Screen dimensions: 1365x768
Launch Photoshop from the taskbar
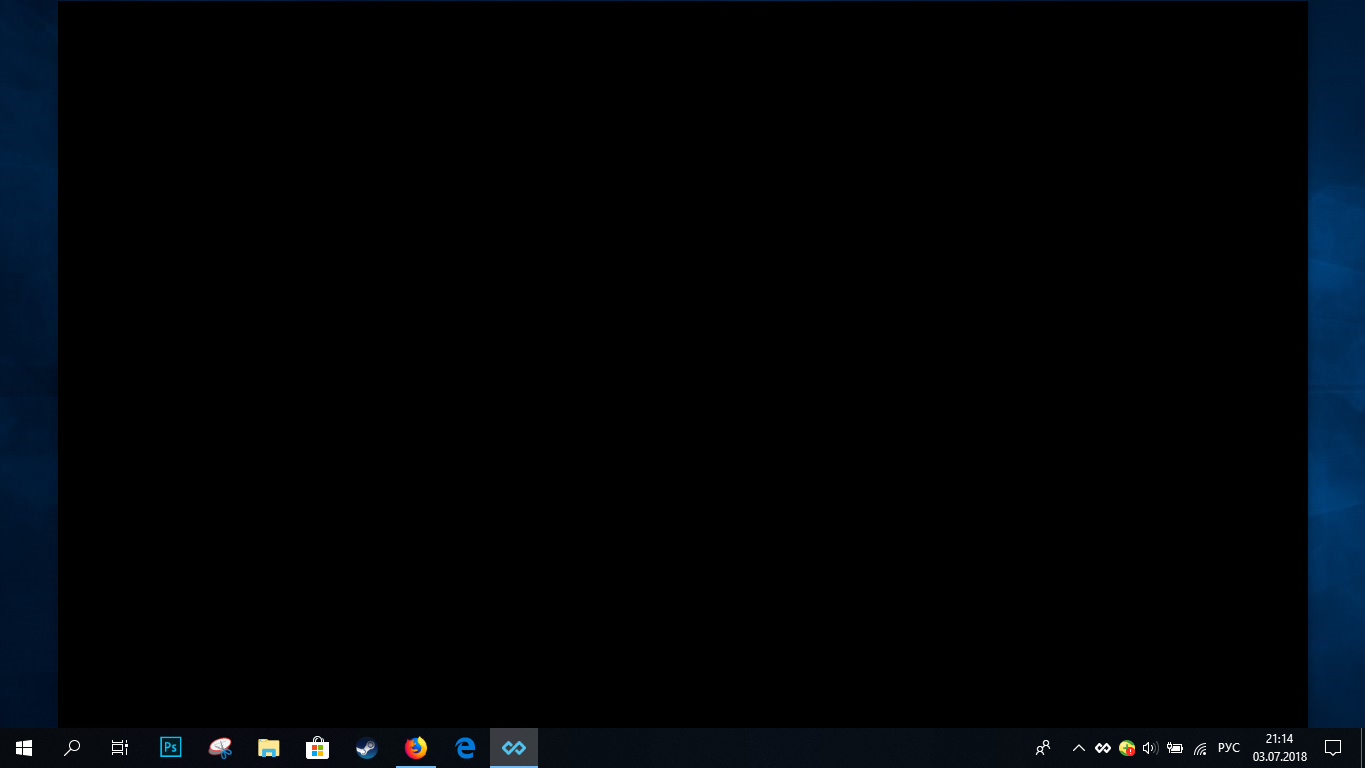171,748
